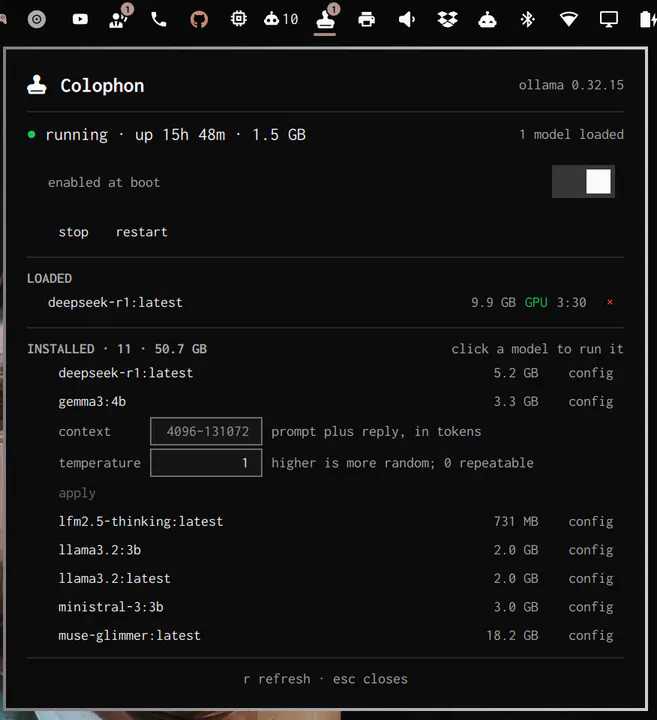
Task: Run the lfm2.5-thinking:latest model
Action: 141,522
